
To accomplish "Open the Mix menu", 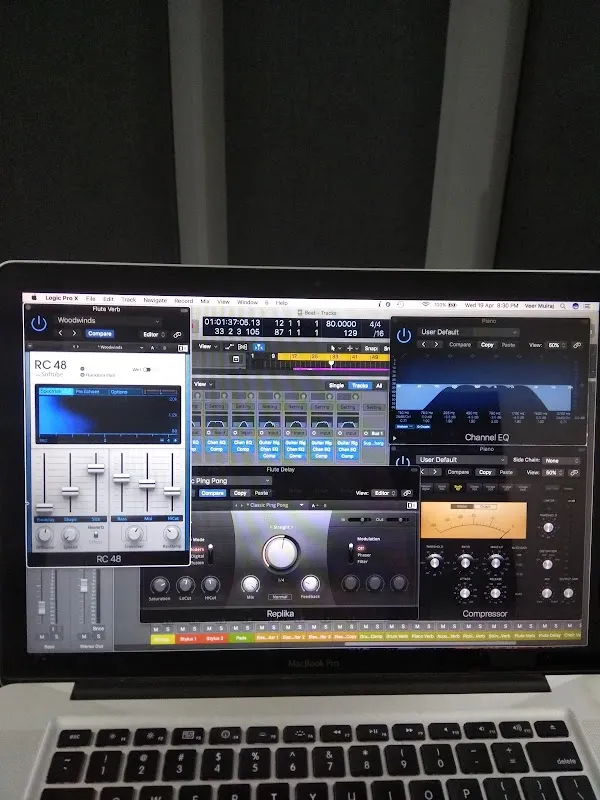I will (205, 301).
